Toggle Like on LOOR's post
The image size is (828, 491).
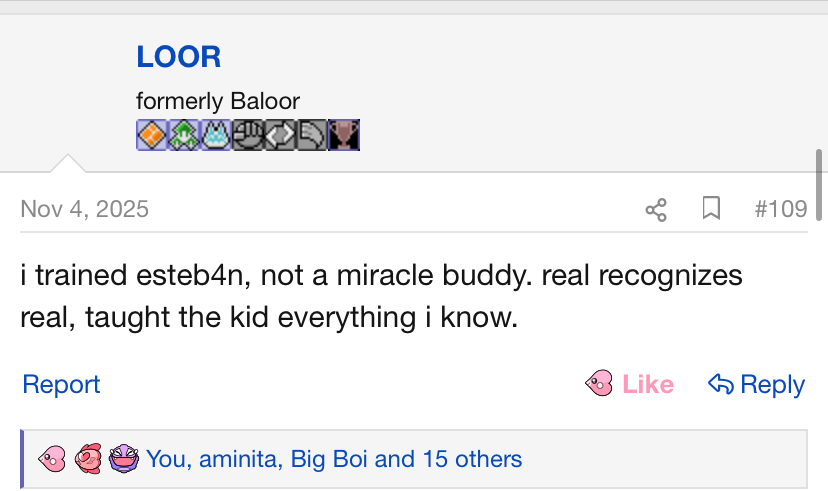630,384
